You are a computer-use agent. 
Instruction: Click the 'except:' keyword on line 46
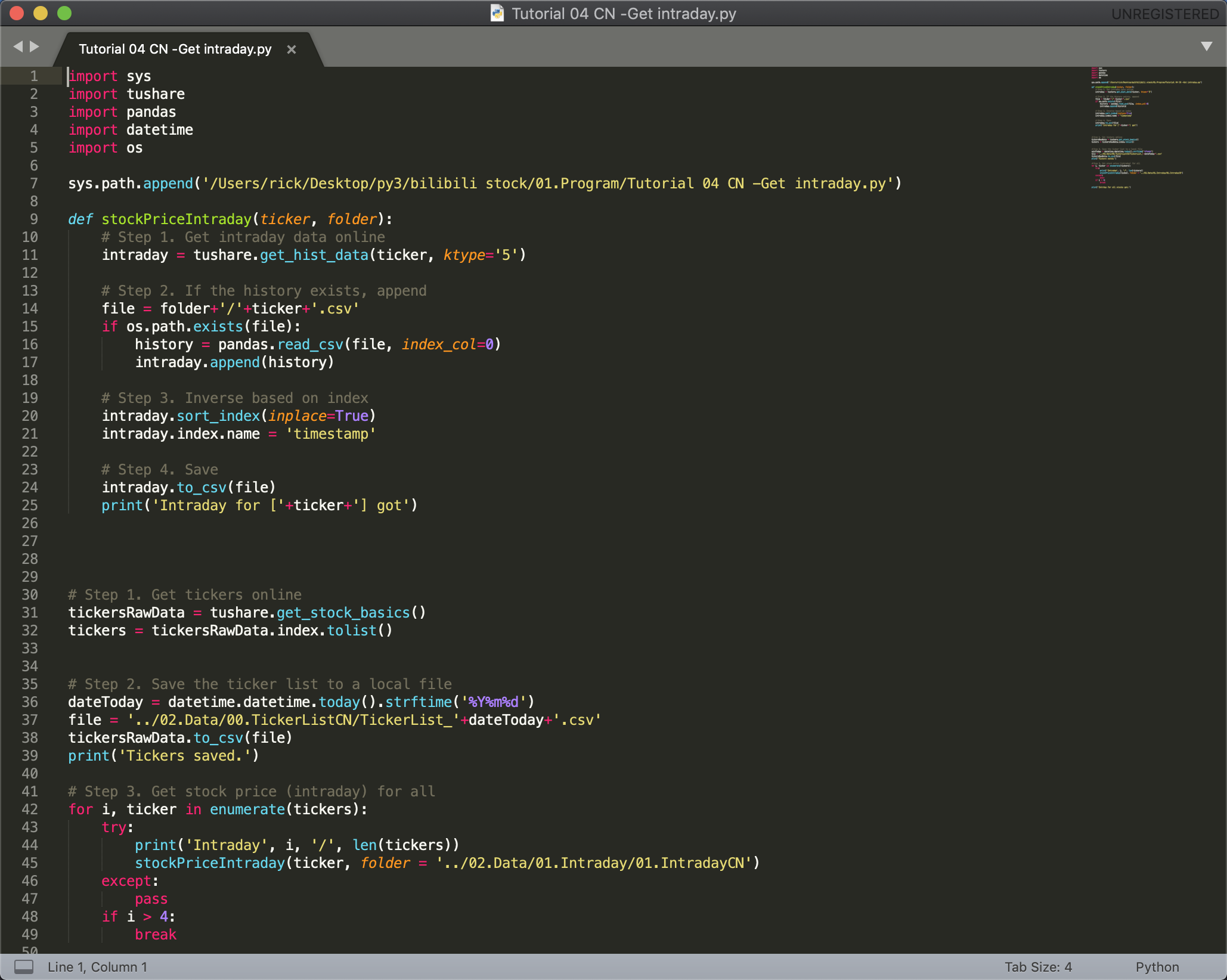[130, 881]
